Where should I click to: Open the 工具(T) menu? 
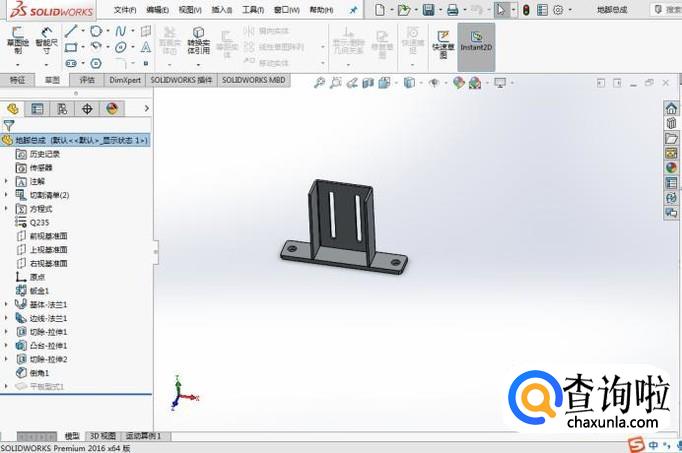tap(253, 9)
